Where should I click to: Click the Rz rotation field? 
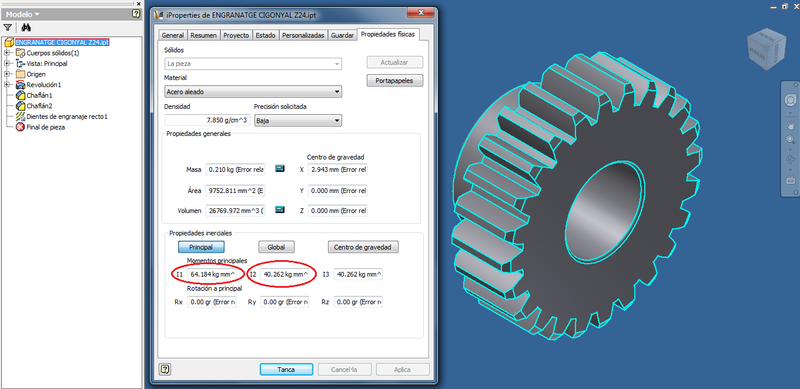[x=358, y=302]
